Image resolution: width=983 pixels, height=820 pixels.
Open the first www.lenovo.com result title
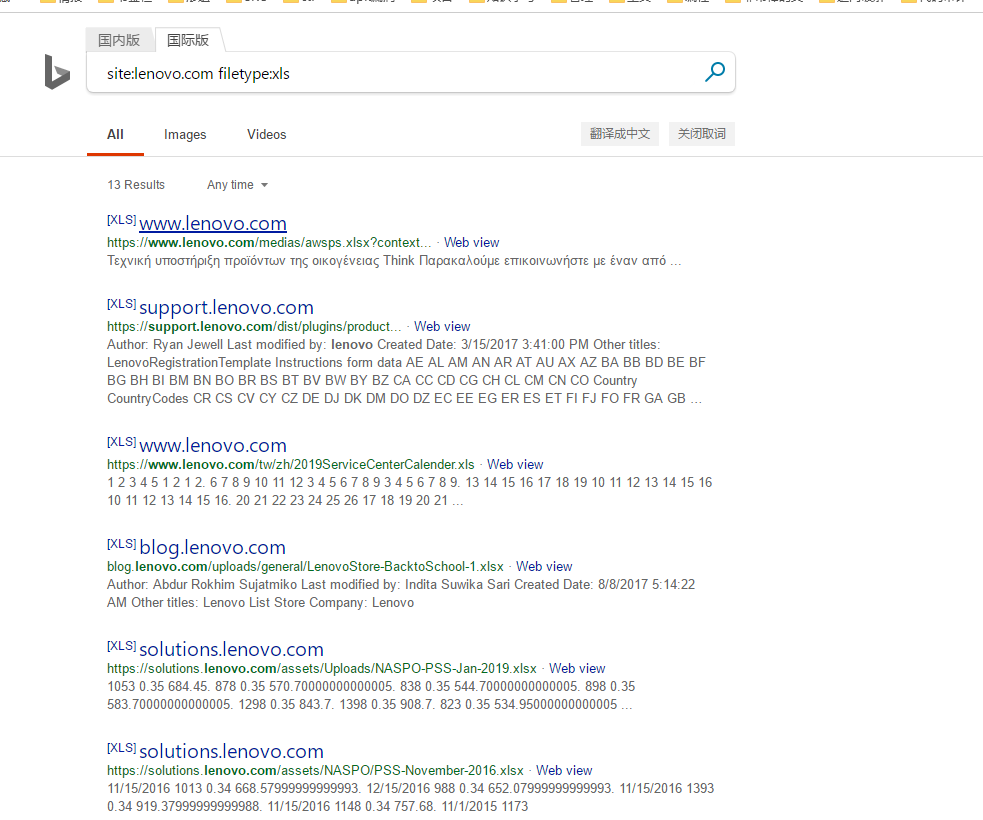pos(213,223)
